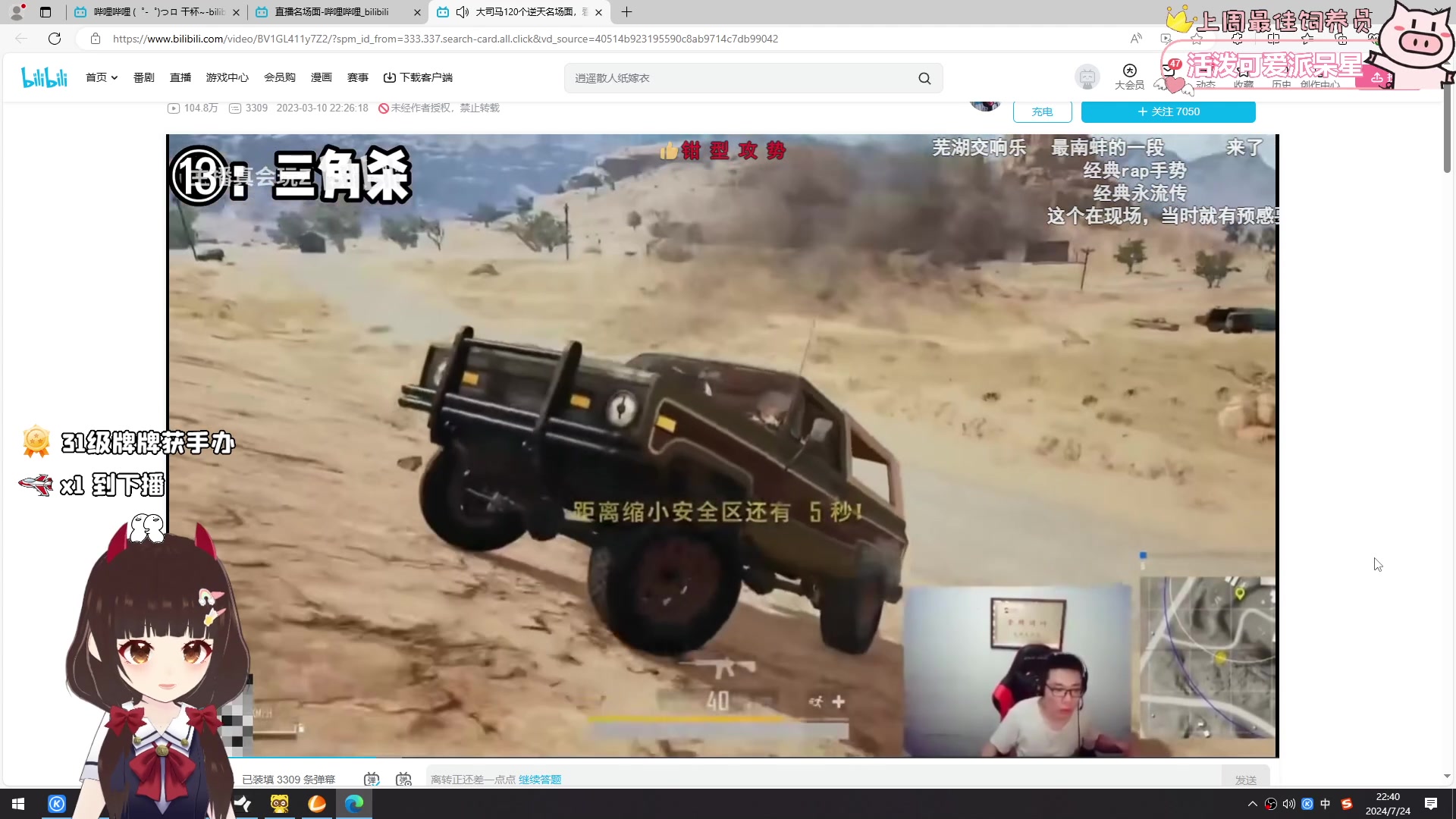Open the volume control tray icon
Viewport: 1456px width, 819px height.
coord(1289,804)
